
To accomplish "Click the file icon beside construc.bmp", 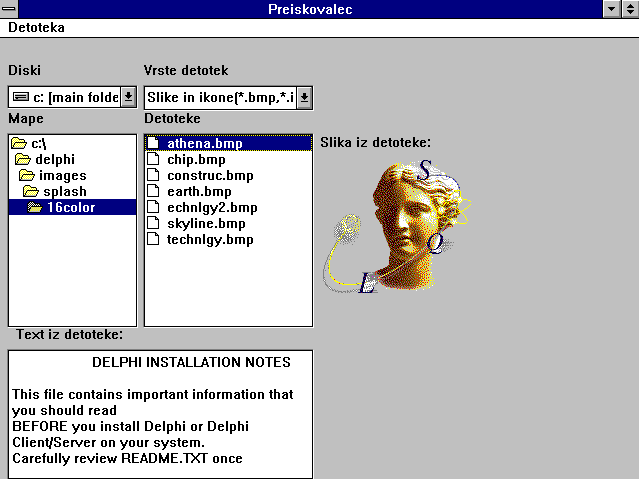I will 153,174.
